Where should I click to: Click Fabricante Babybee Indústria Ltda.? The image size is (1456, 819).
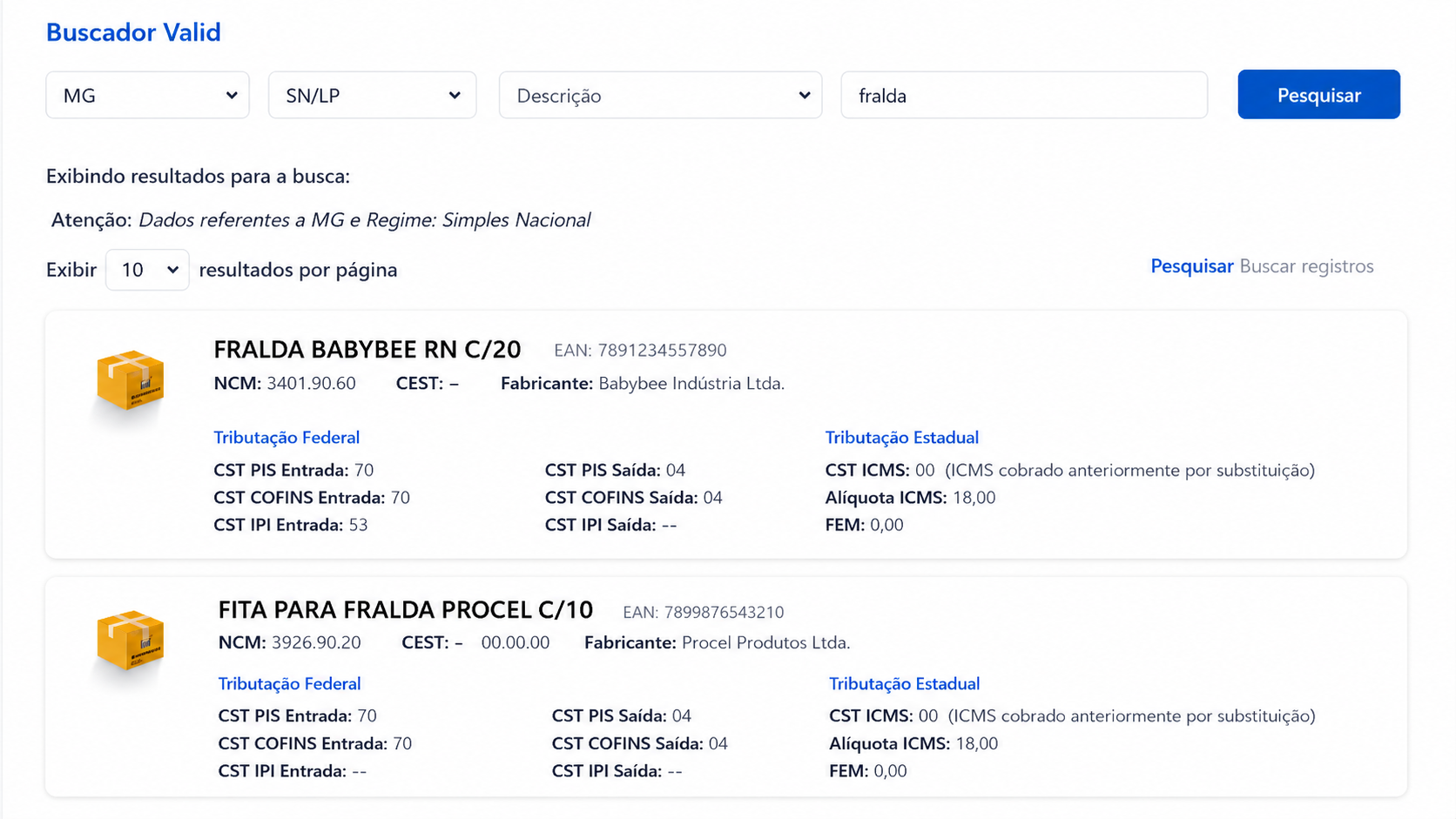643,384
